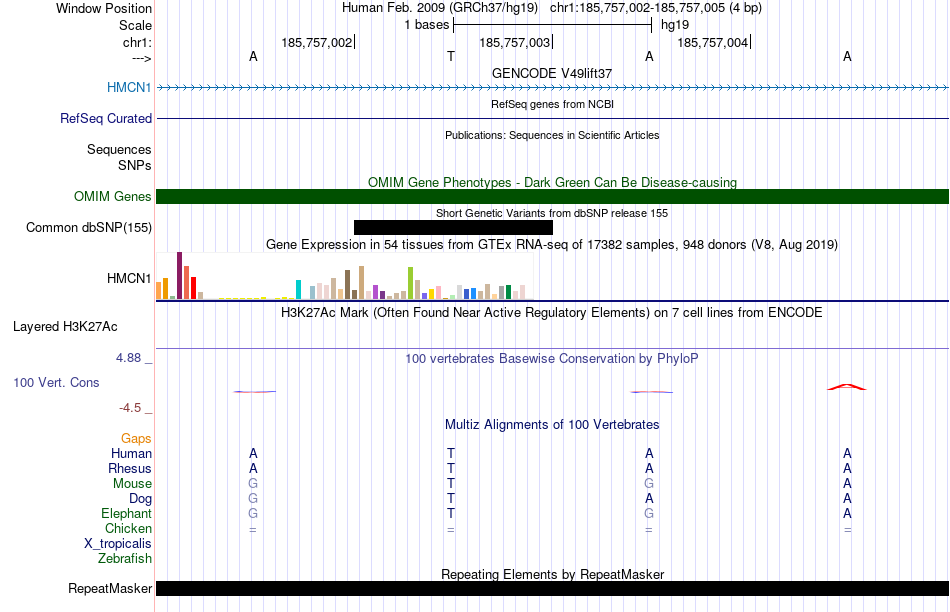The width and height of the screenshot is (950, 612).
Task: Click the cyan GTEx expression bar
Action: pyautogui.click(x=298, y=289)
